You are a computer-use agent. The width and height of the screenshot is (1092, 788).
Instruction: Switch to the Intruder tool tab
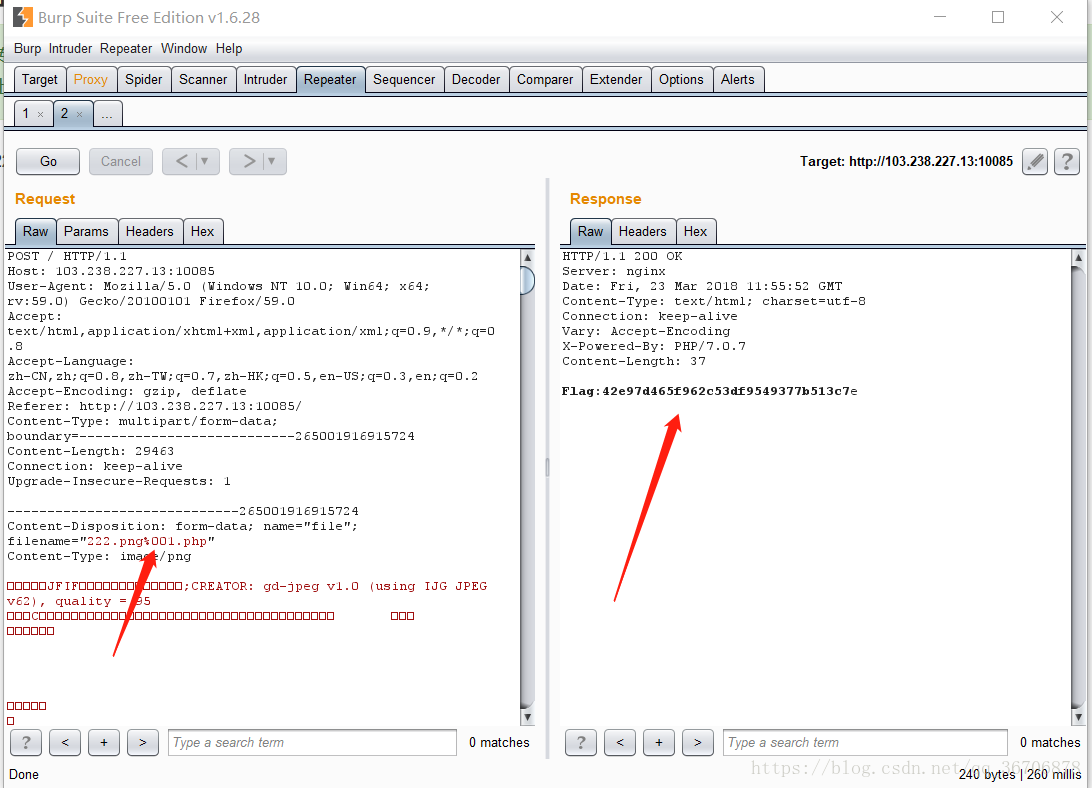[265, 79]
